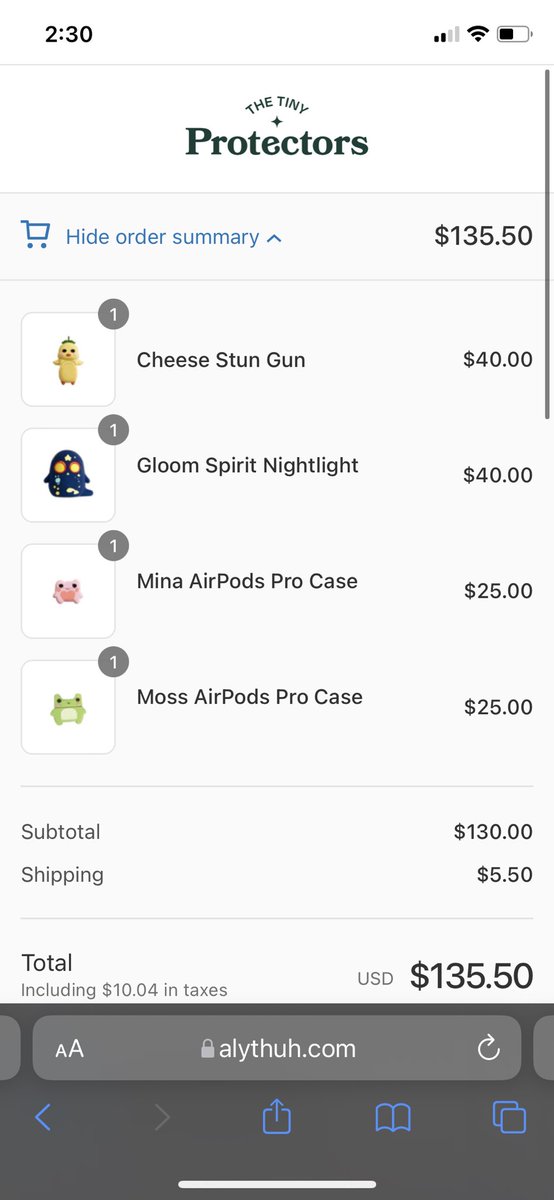
Task: Open the Safari share sheet
Action: click(277, 1115)
